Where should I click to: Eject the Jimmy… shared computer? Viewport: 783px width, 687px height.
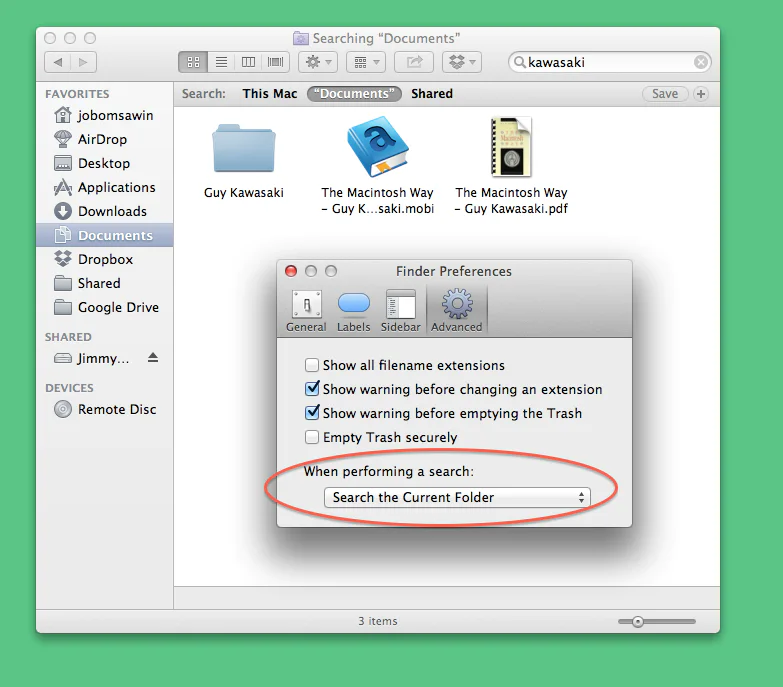click(x=153, y=357)
